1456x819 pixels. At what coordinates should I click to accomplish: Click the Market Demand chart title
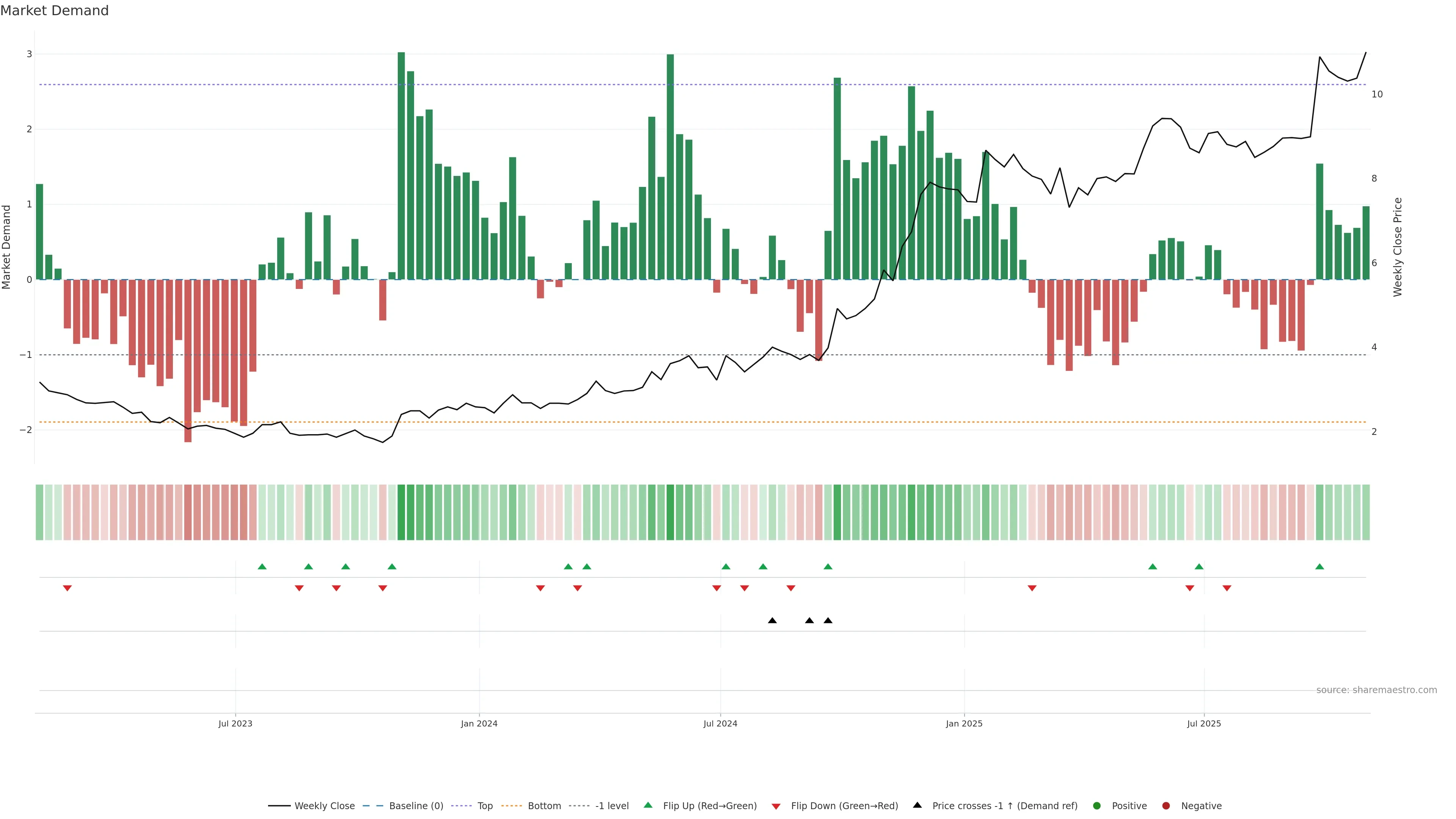(54, 11)
